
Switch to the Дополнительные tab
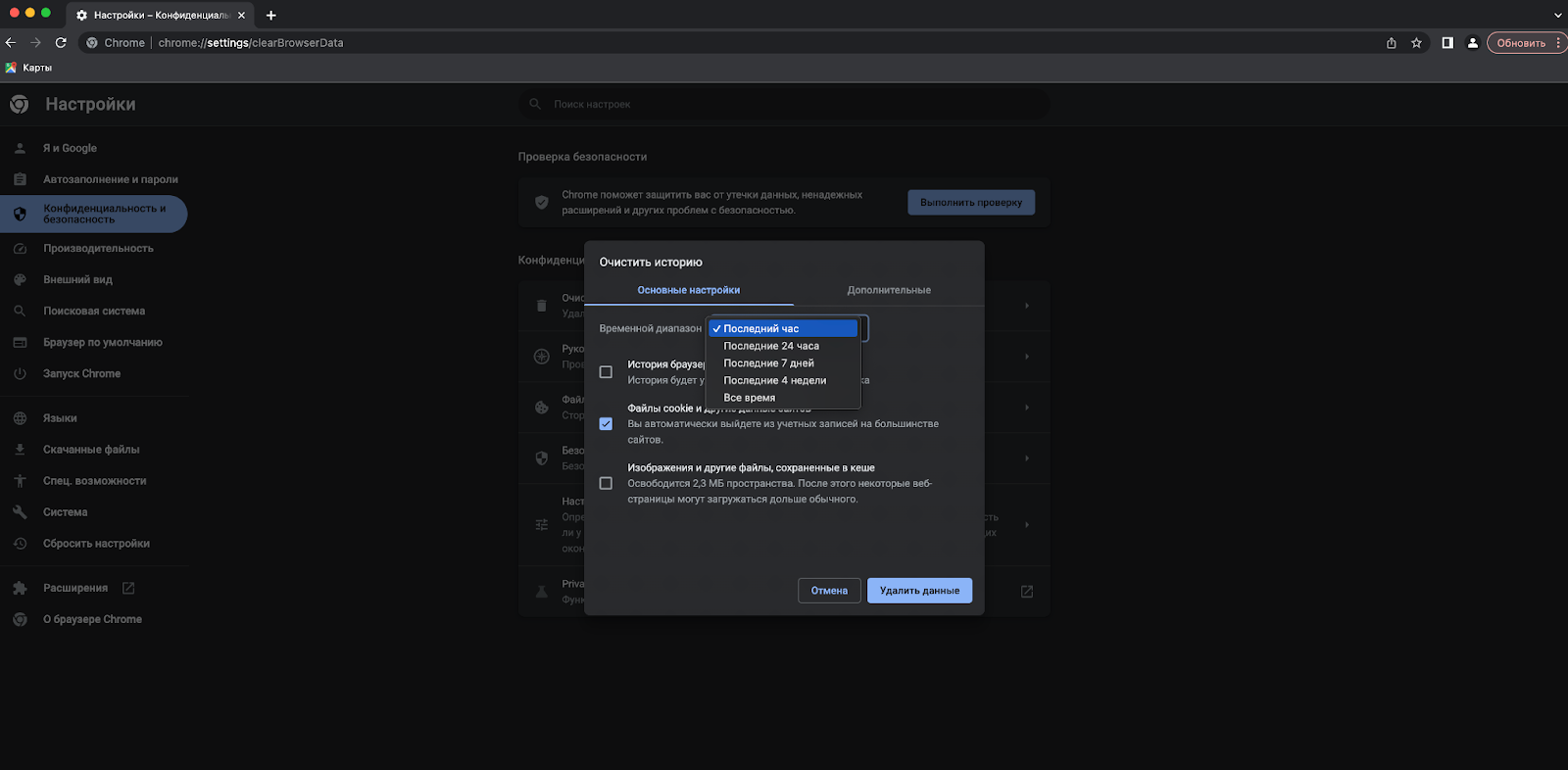click(x=889, y=290)
